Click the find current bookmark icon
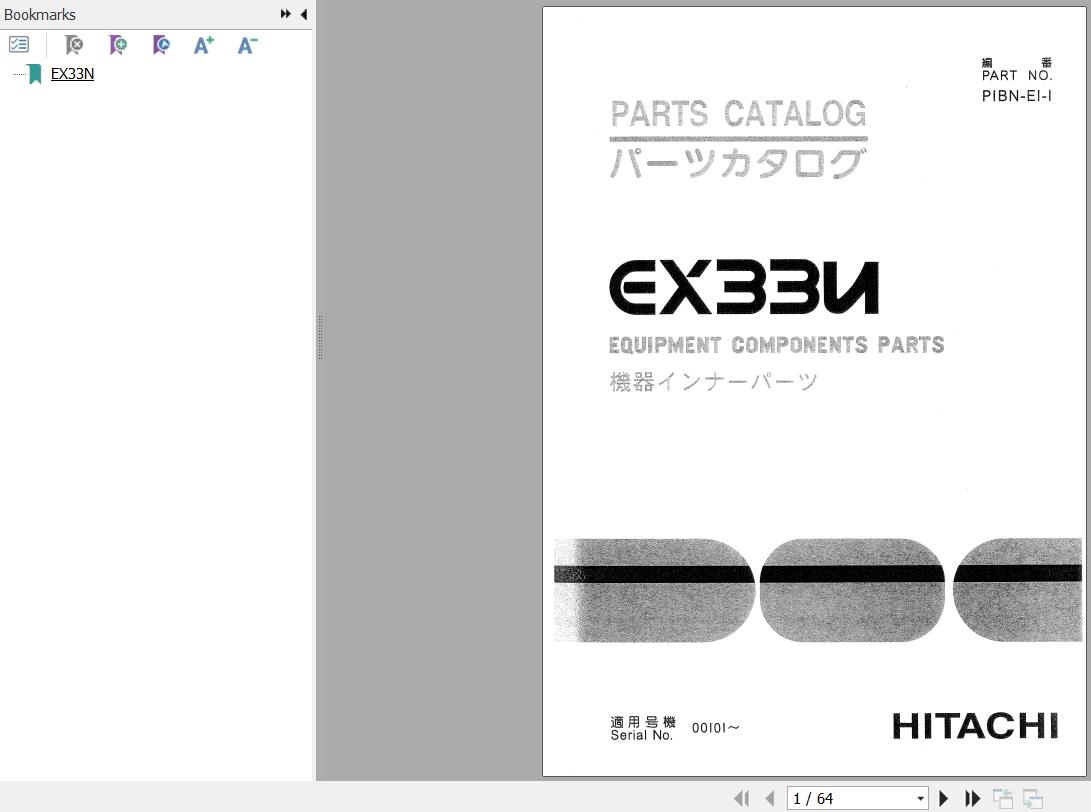Screen dimensions: 1091x812 point(161,45)
